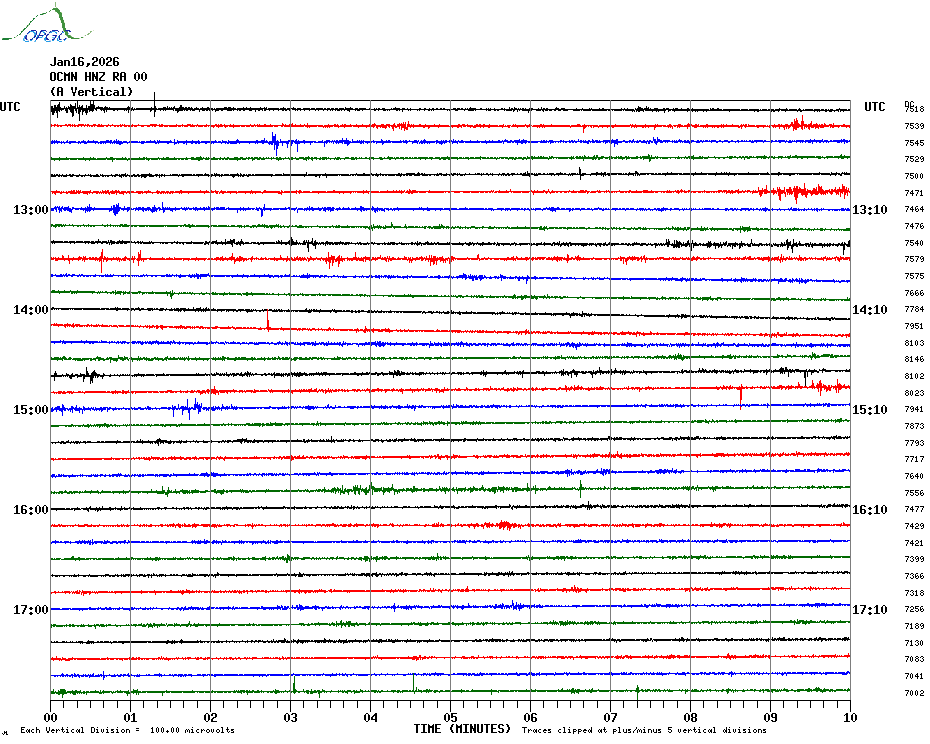Click the 14:10 time label

(870, 310)
